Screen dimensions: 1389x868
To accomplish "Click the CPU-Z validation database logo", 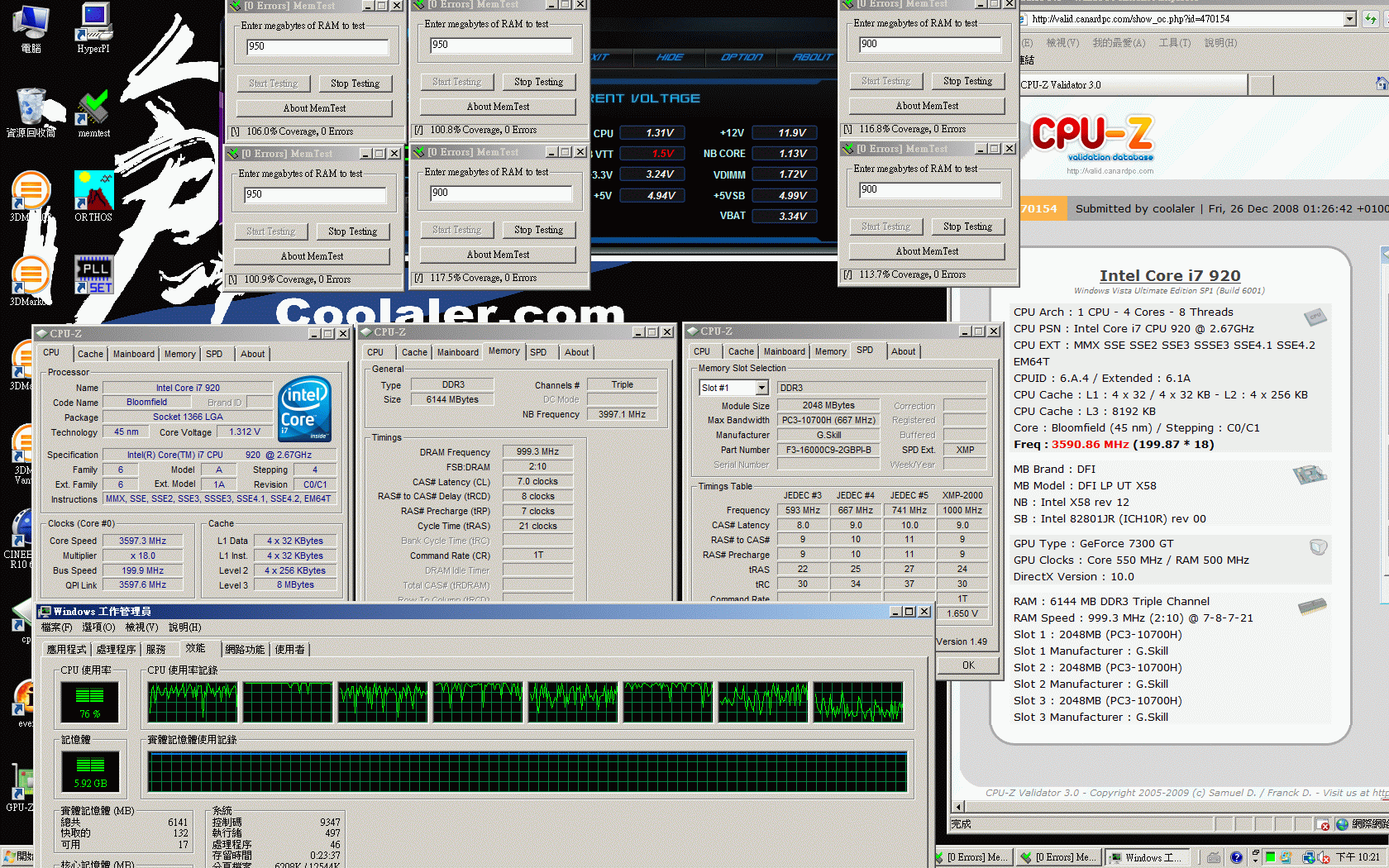I will 1093,139.
